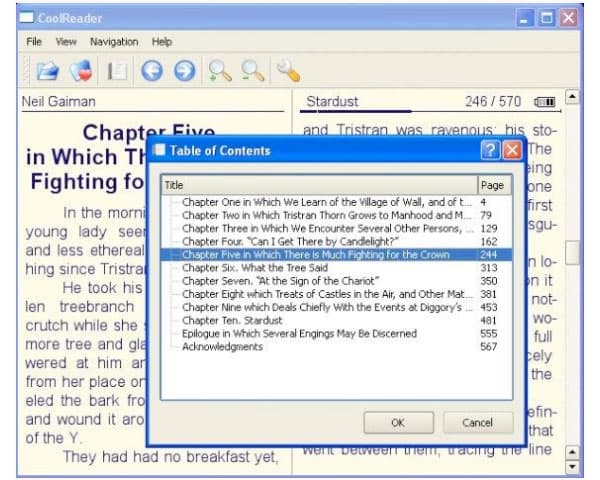Open the table of contents toolbar icon

[x=116, y=71]
